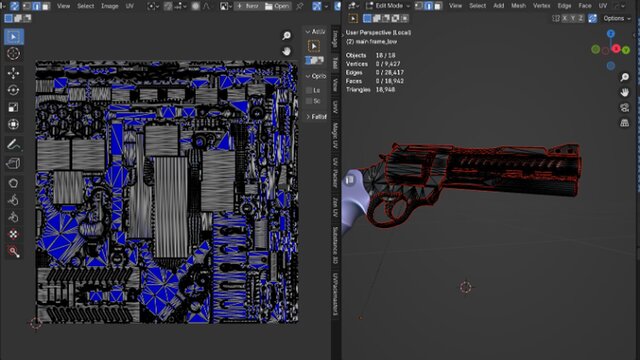Open Vertex menu in 3D viewport
This screenshot has width=640, height=360.
[x=542, y=6]
